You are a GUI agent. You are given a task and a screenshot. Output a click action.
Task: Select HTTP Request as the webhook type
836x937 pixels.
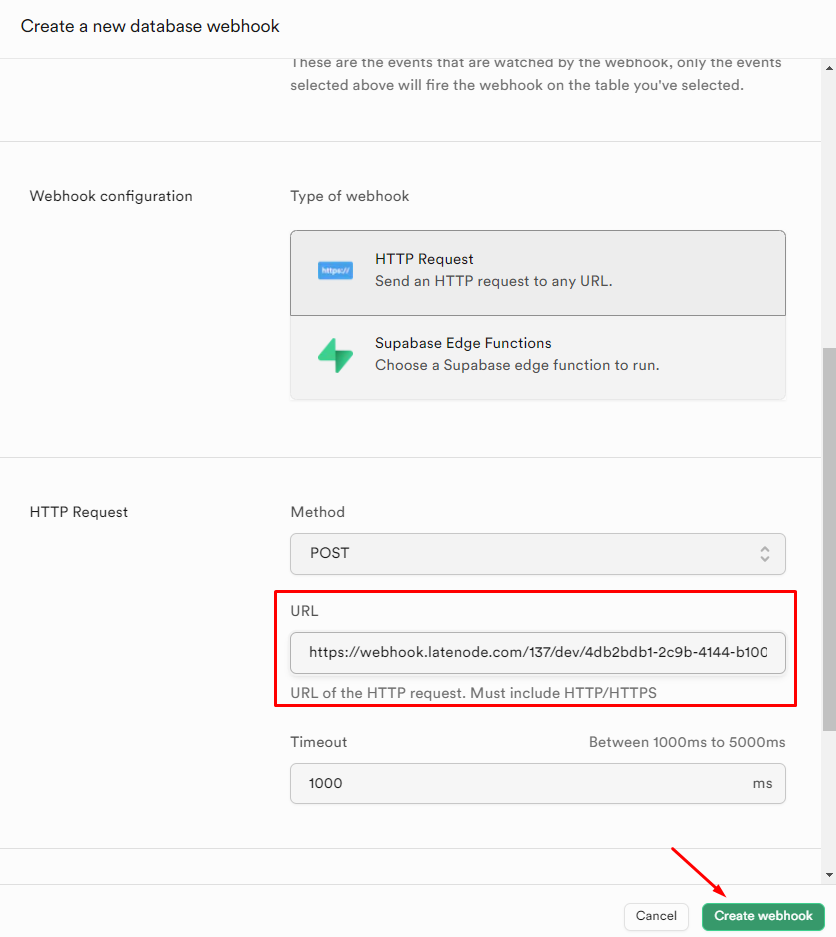click(537, 270)
